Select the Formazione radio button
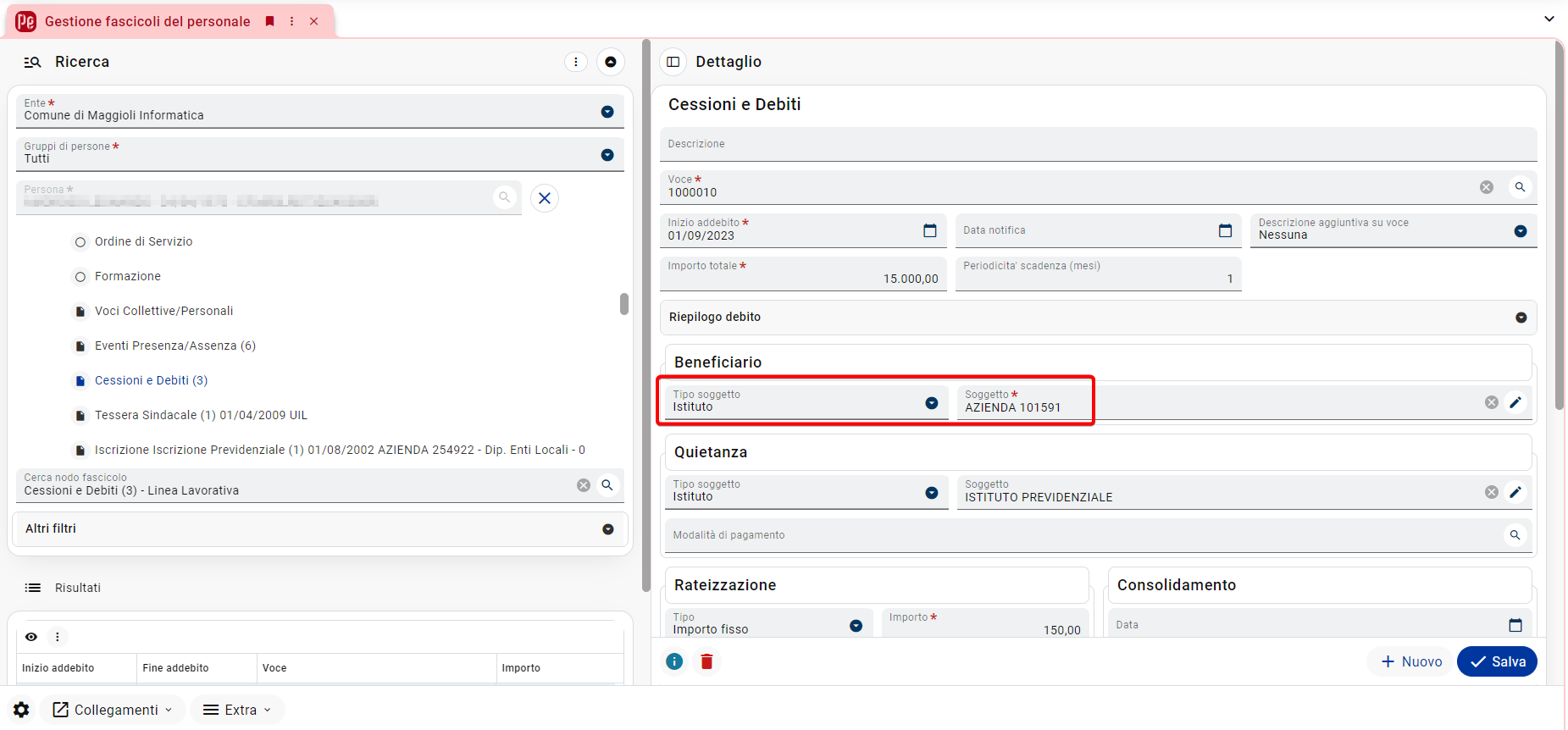The height and width of the screenshot is (730, 1568). tap(80, 277)
